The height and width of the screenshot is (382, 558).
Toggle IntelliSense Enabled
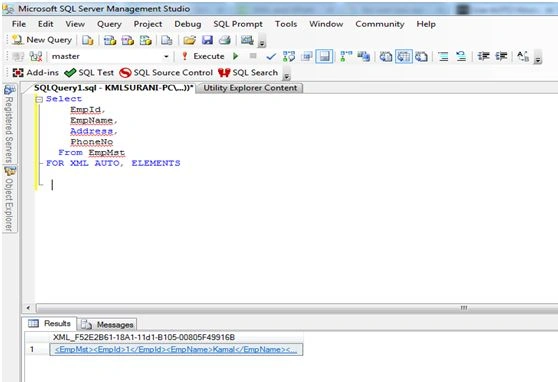point(324,56)
